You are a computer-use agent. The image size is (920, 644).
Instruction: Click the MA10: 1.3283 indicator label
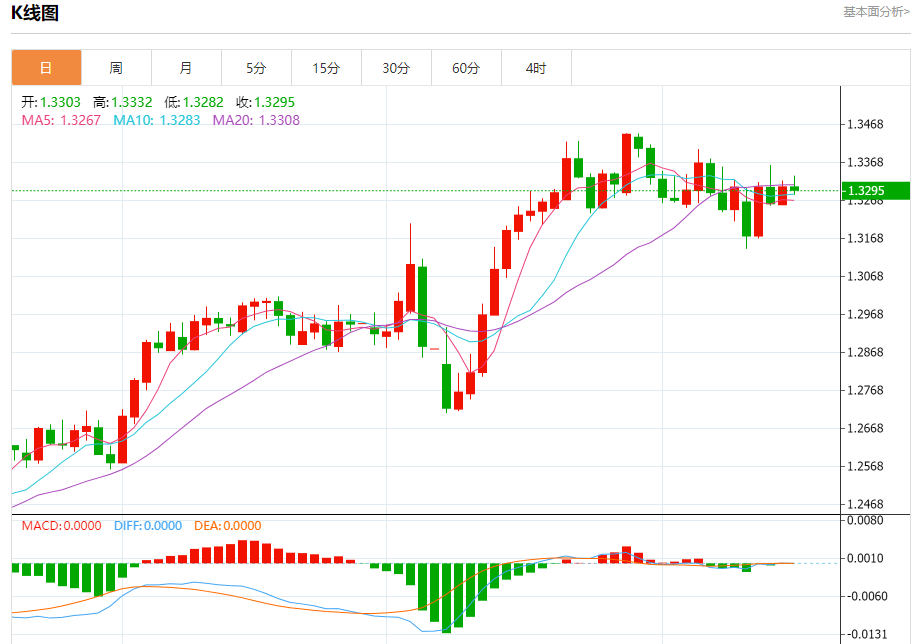coord(157,120)
